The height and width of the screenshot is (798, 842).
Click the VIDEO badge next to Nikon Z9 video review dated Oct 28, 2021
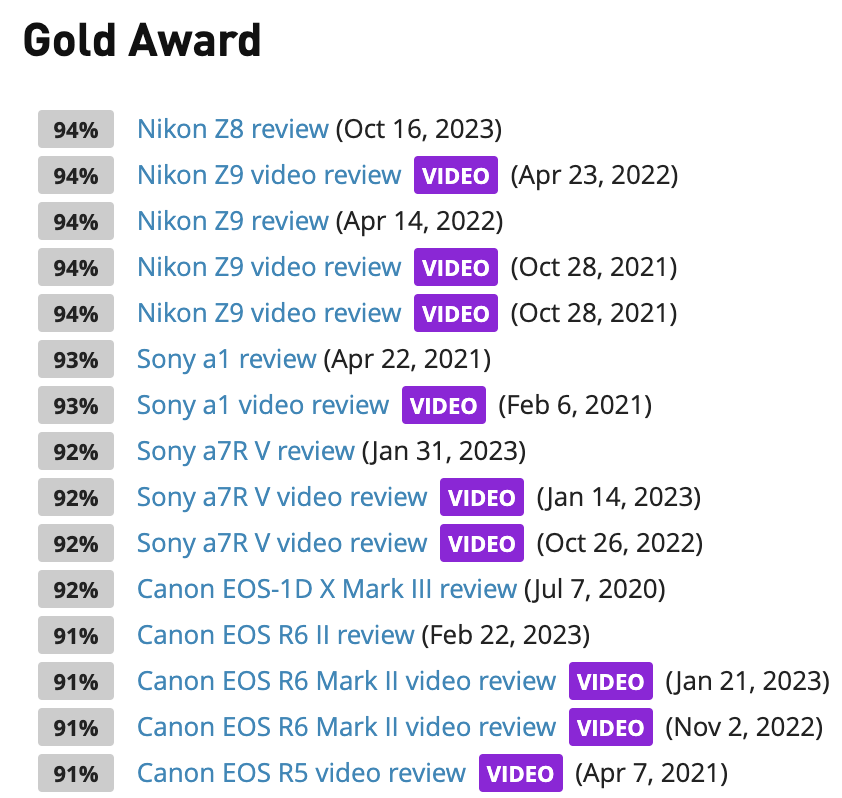pyautogui.click(x=455, y=267)
